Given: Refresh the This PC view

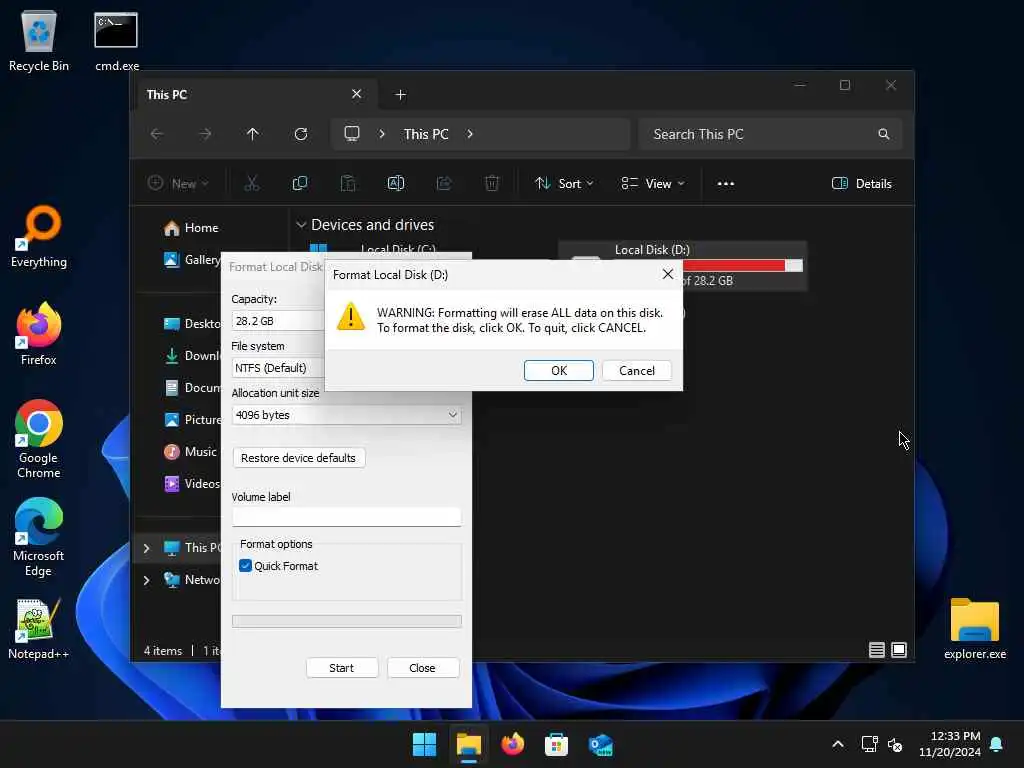Looking at the screenshot, I should point(301,134).
